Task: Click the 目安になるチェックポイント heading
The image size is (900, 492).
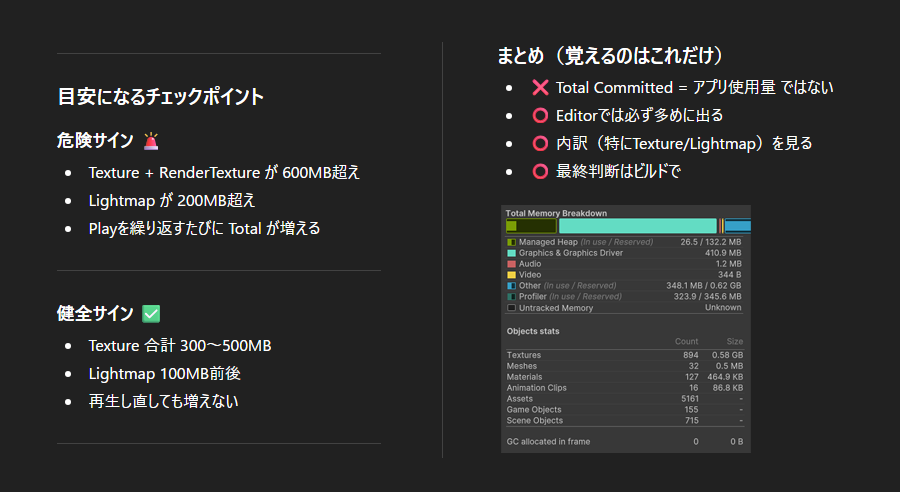Action: 161,97
